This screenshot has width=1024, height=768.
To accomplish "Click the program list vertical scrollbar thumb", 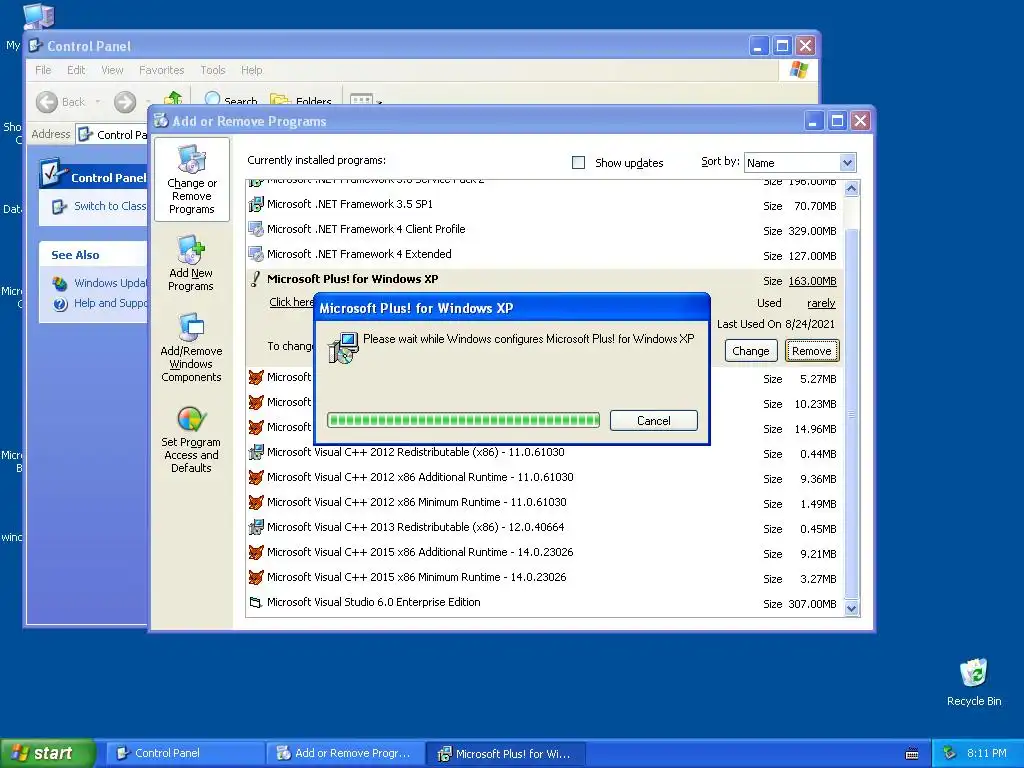I will pos(851,413).
